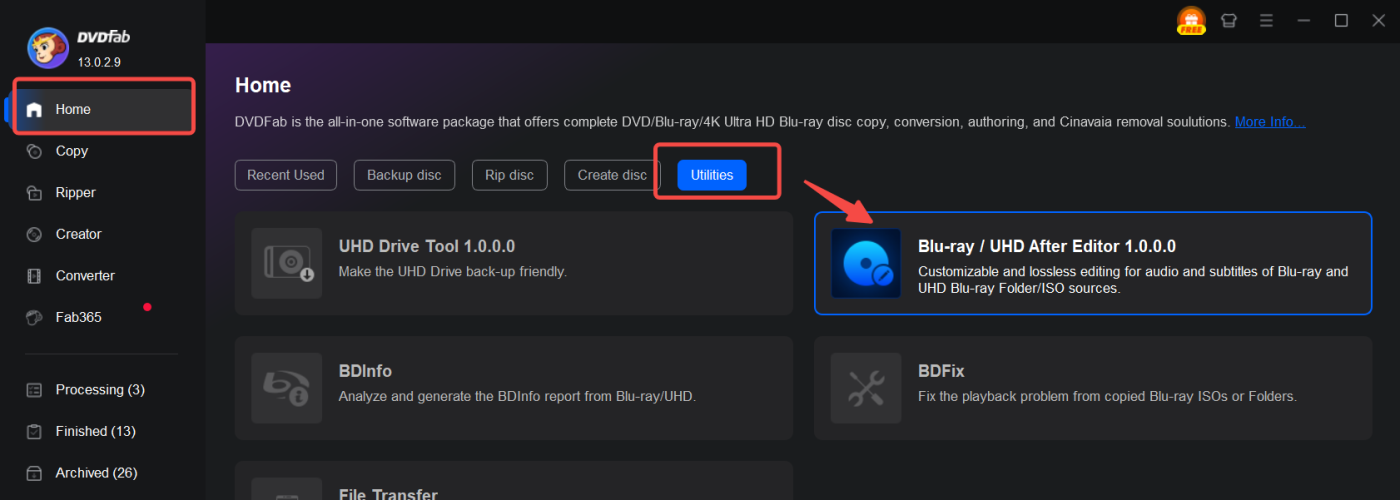Open Fab365 from the sidebar
The width and height of the screenshot is (1400, 500).
[x=79, y=318]
